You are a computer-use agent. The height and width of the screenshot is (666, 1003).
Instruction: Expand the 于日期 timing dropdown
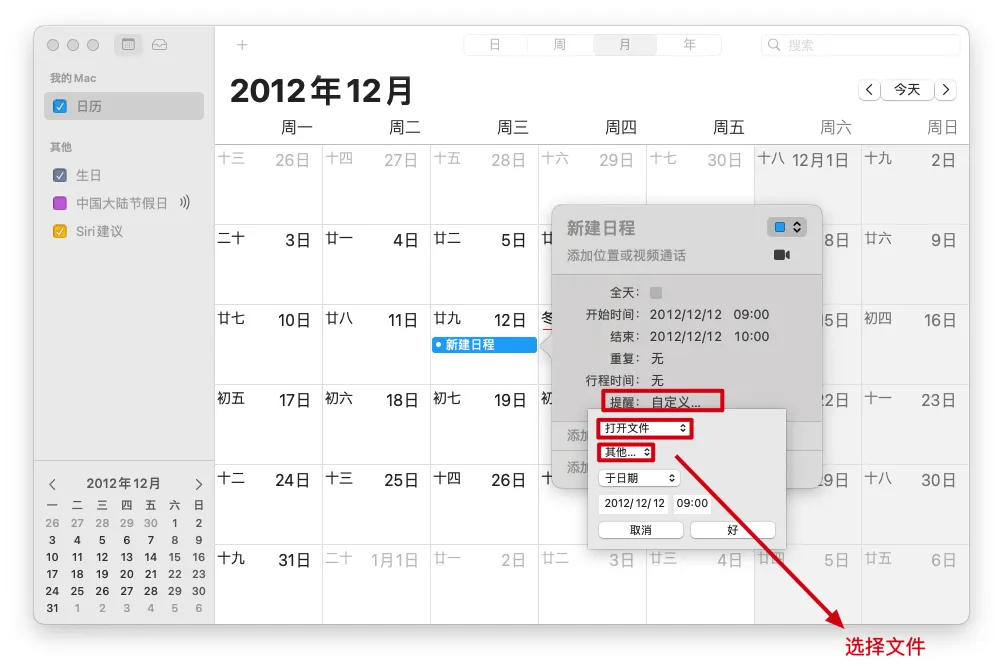click(x=638, y=479)
